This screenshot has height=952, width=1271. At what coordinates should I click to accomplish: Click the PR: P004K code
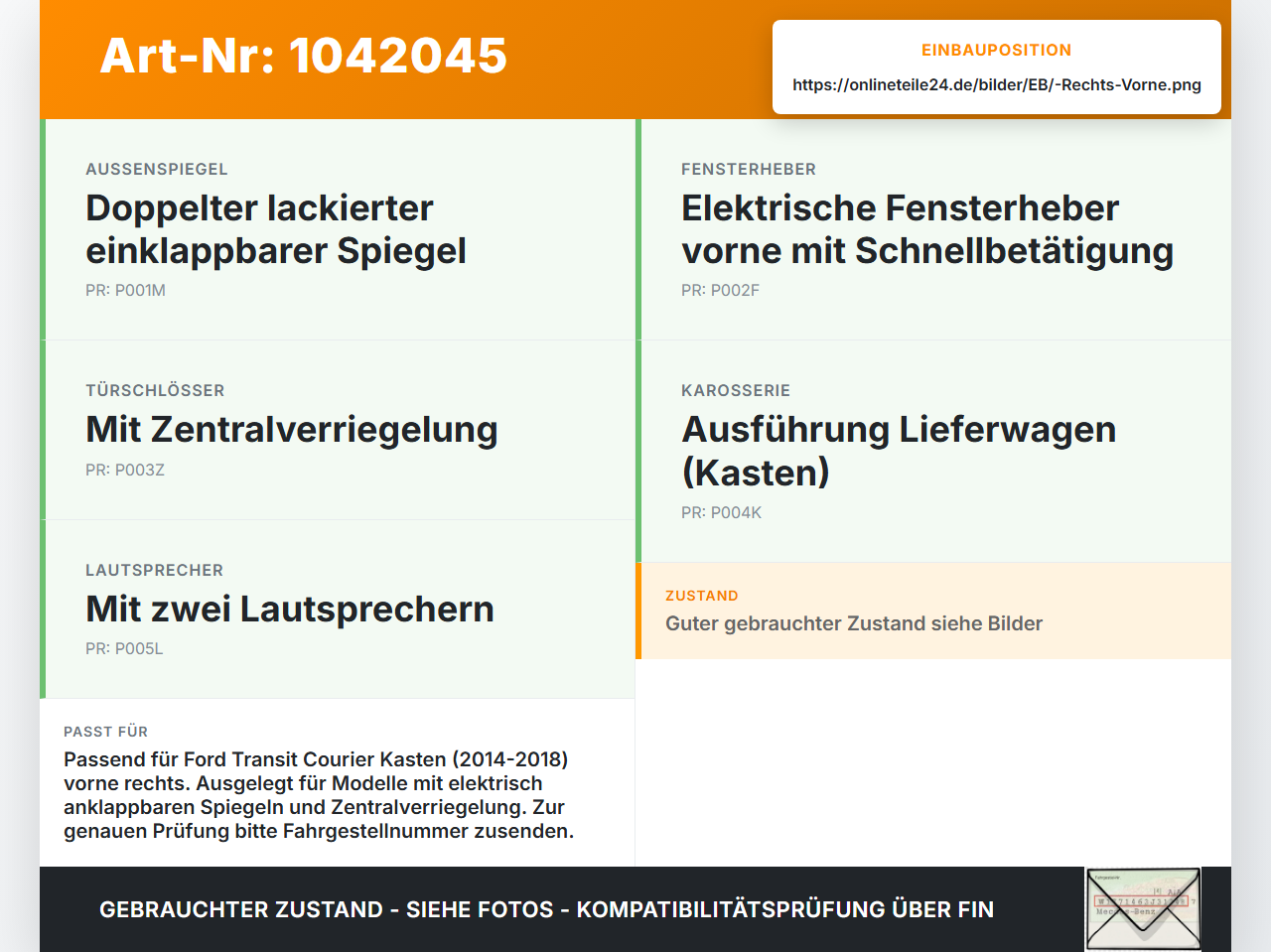coord(721,512)
